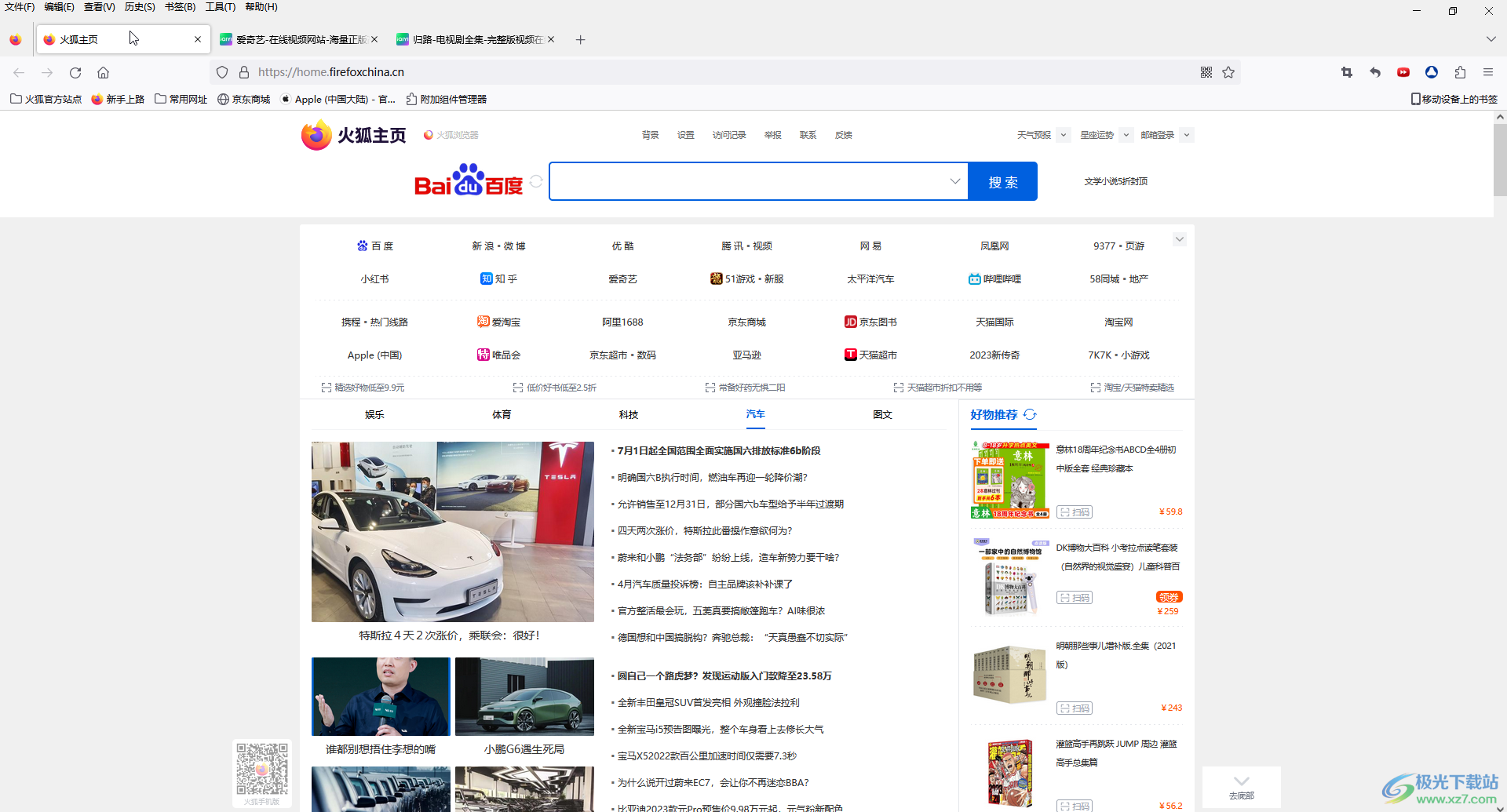Expand the 天气预报 dropdown
The width and height of the screenshot is (1507, 812).
1064,135
